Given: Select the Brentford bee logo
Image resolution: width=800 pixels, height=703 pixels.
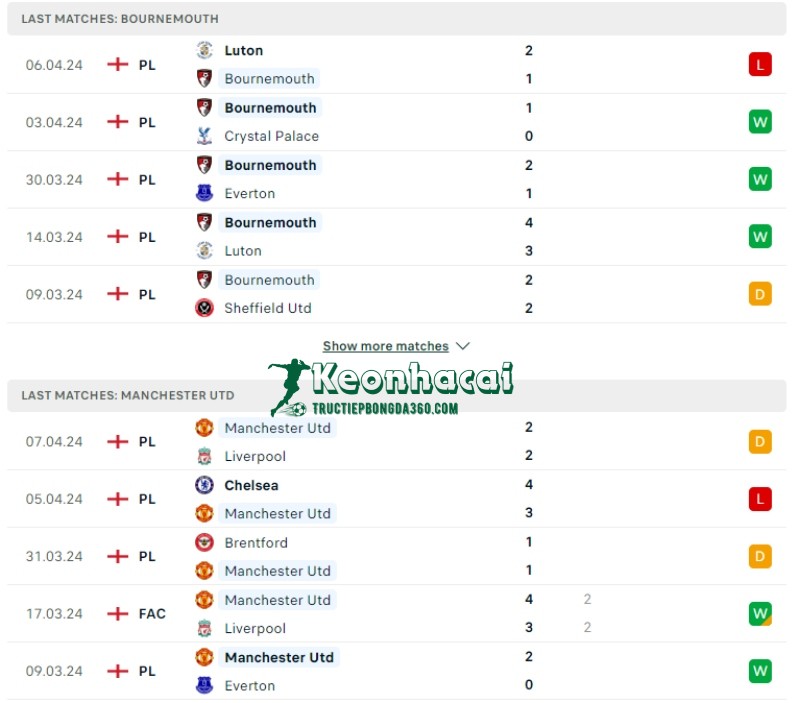Looking at the screenshot, I should point(204,542).
